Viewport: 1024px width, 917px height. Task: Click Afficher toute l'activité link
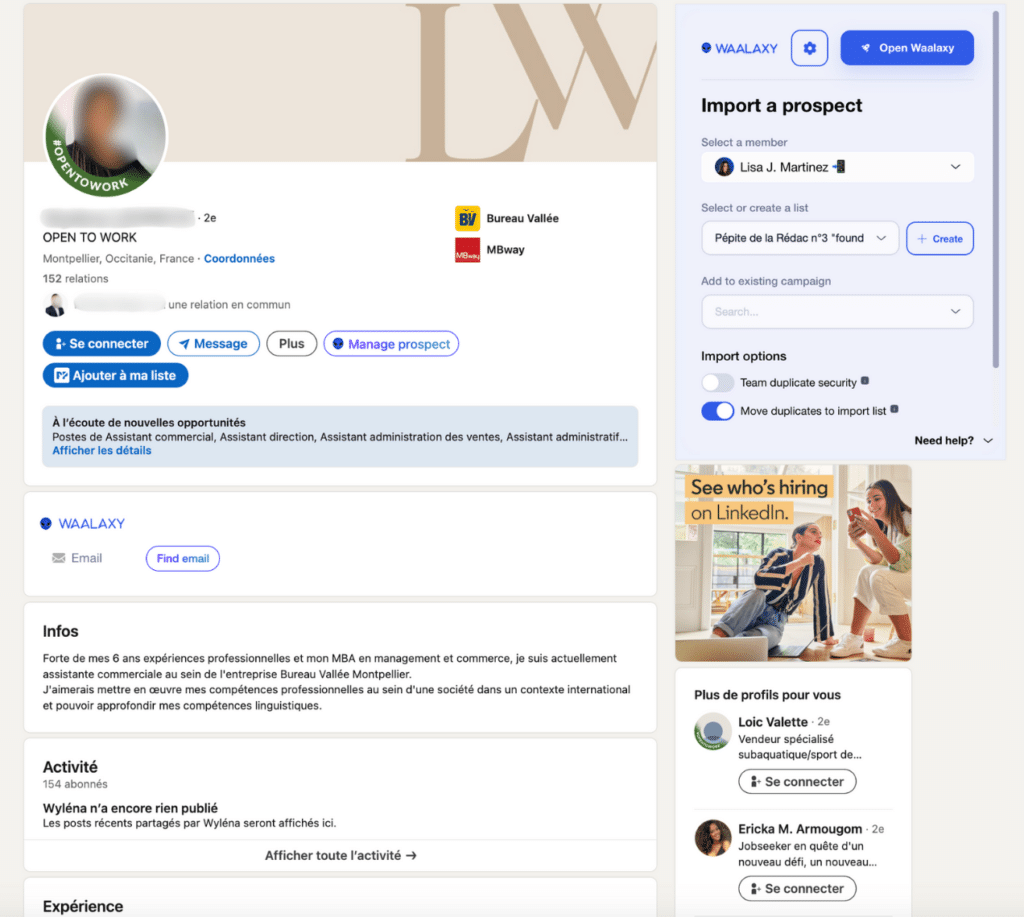click(340, 856)
